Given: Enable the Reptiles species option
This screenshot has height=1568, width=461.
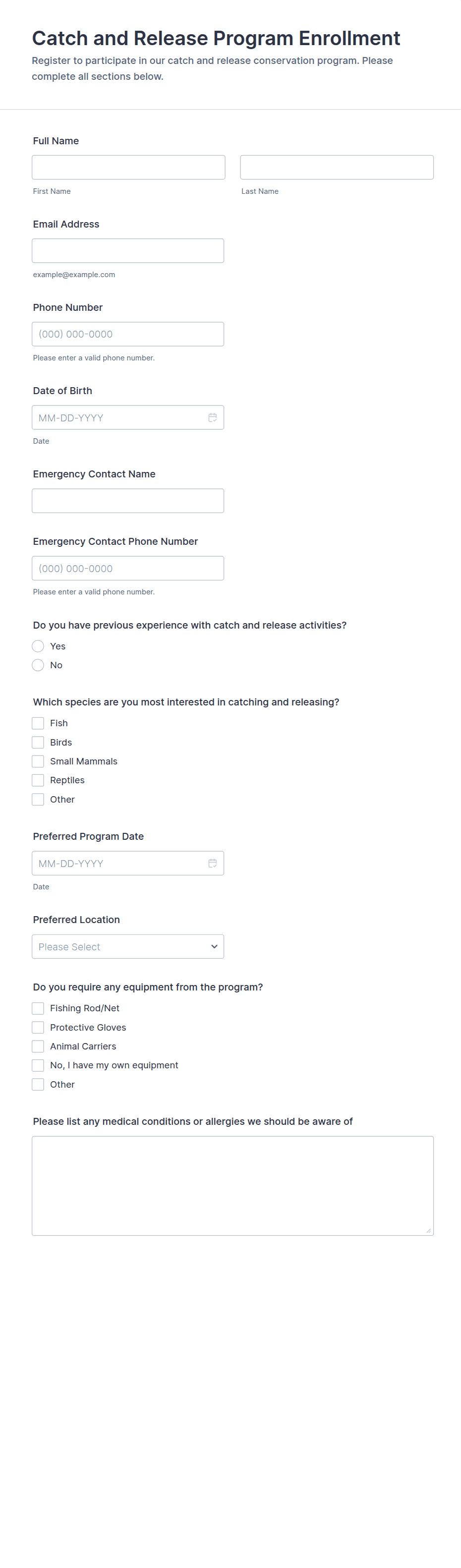Looking at the screenshot, I should click(x=38, y=780).
